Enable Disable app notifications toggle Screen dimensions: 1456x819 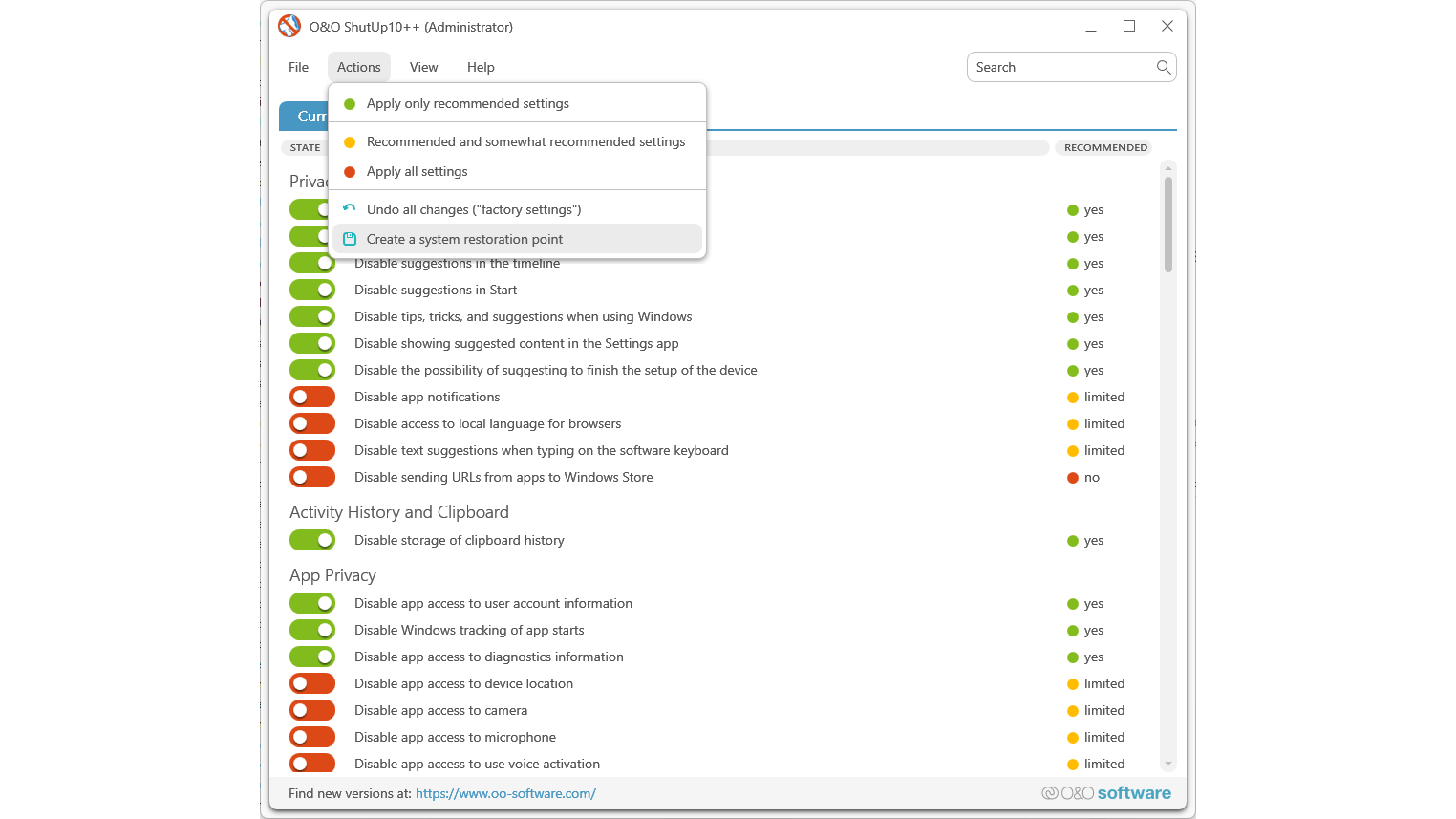(x=312, y=397)
